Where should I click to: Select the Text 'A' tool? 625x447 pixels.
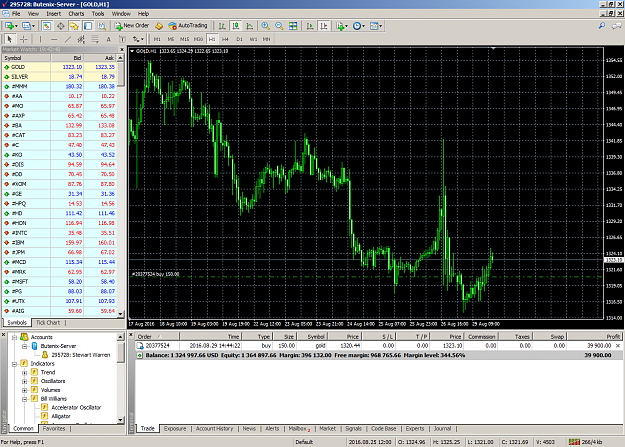point(108,39)
